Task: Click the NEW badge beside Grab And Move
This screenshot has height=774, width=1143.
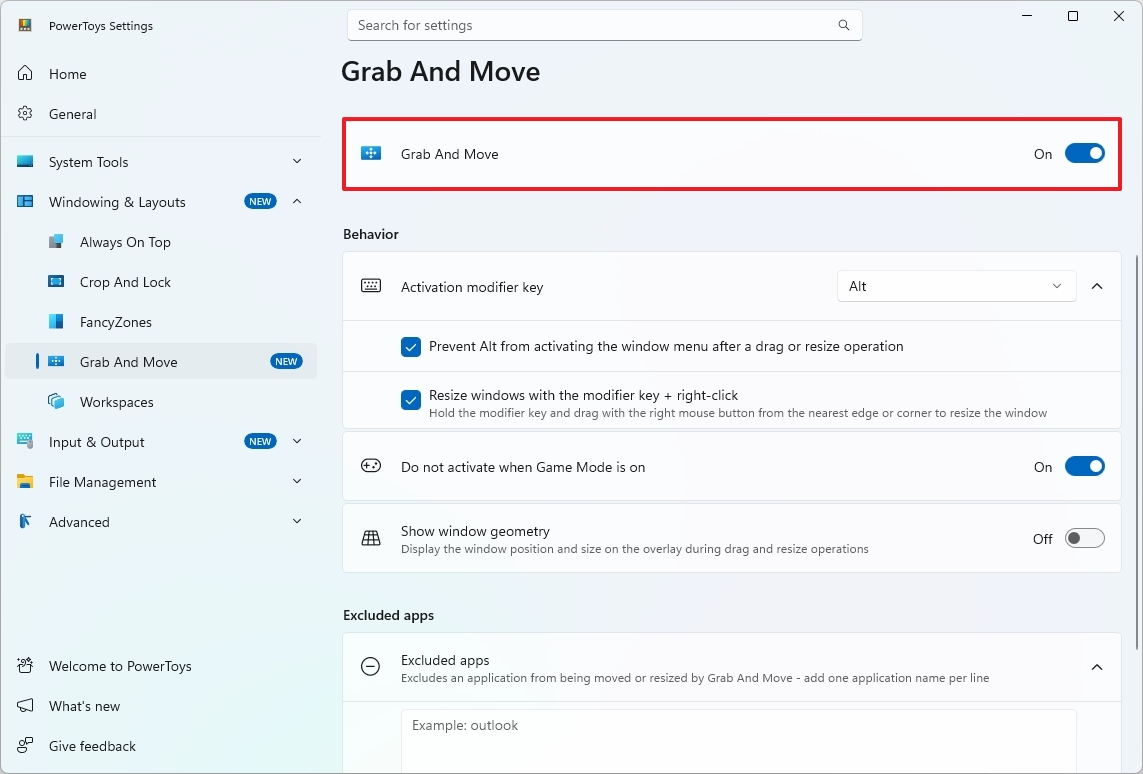Action: coord(286,361)
